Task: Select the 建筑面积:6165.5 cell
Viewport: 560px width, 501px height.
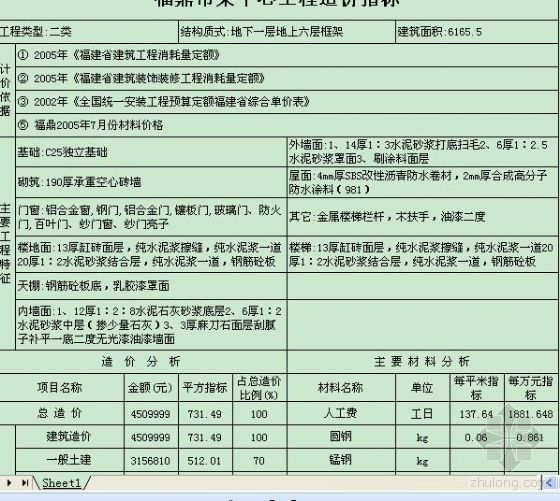Action: tap(476, 32)
